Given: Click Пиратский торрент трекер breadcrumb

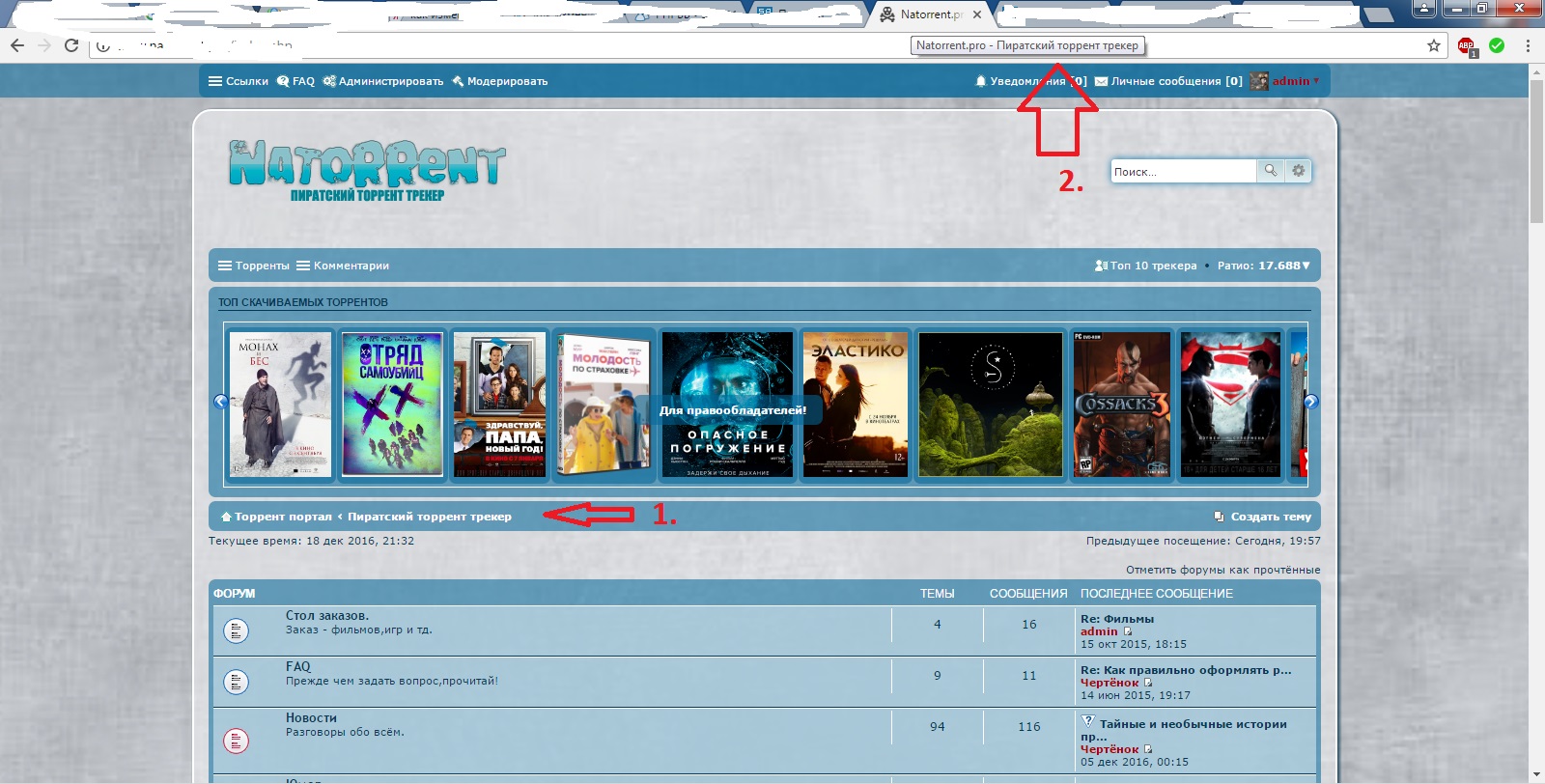Looking at the screenshot, I should point(430,517).
